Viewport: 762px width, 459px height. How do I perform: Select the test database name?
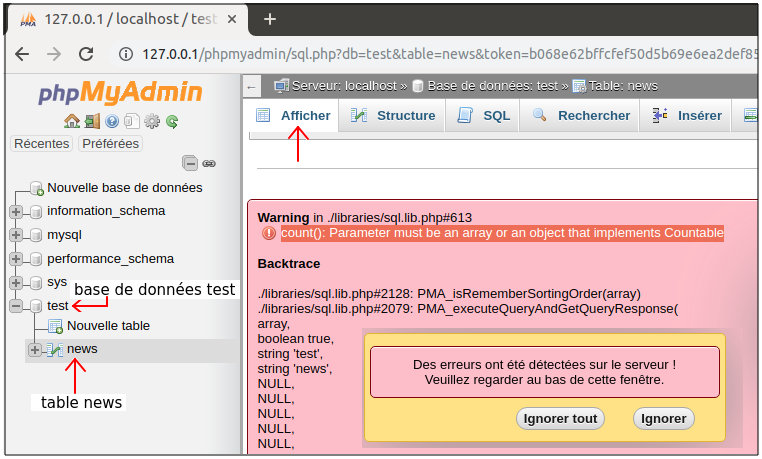click(57, 306)
